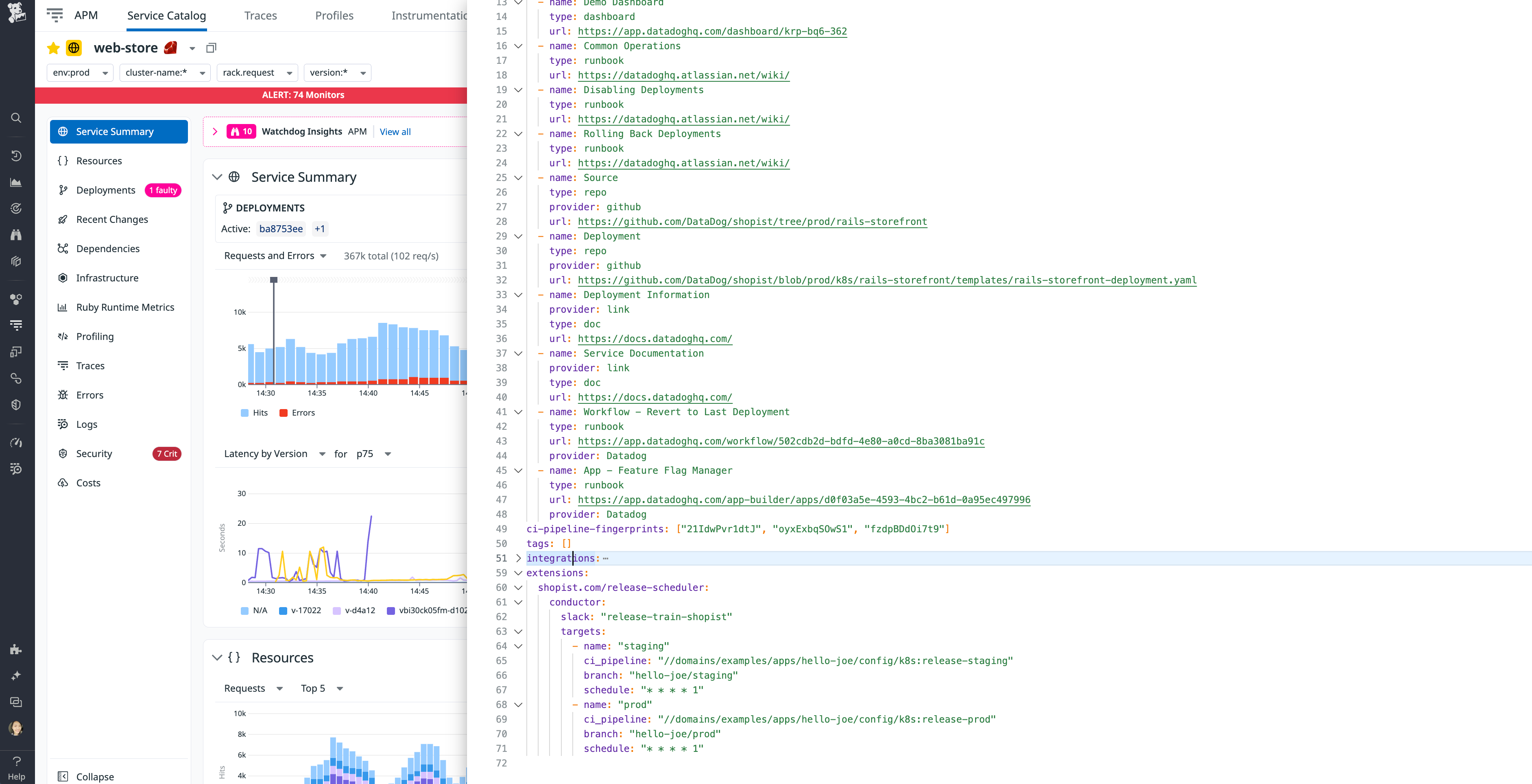Click the ALERT: 74 Monitors banner
The image size is (1532, 784).
(303, 94)
